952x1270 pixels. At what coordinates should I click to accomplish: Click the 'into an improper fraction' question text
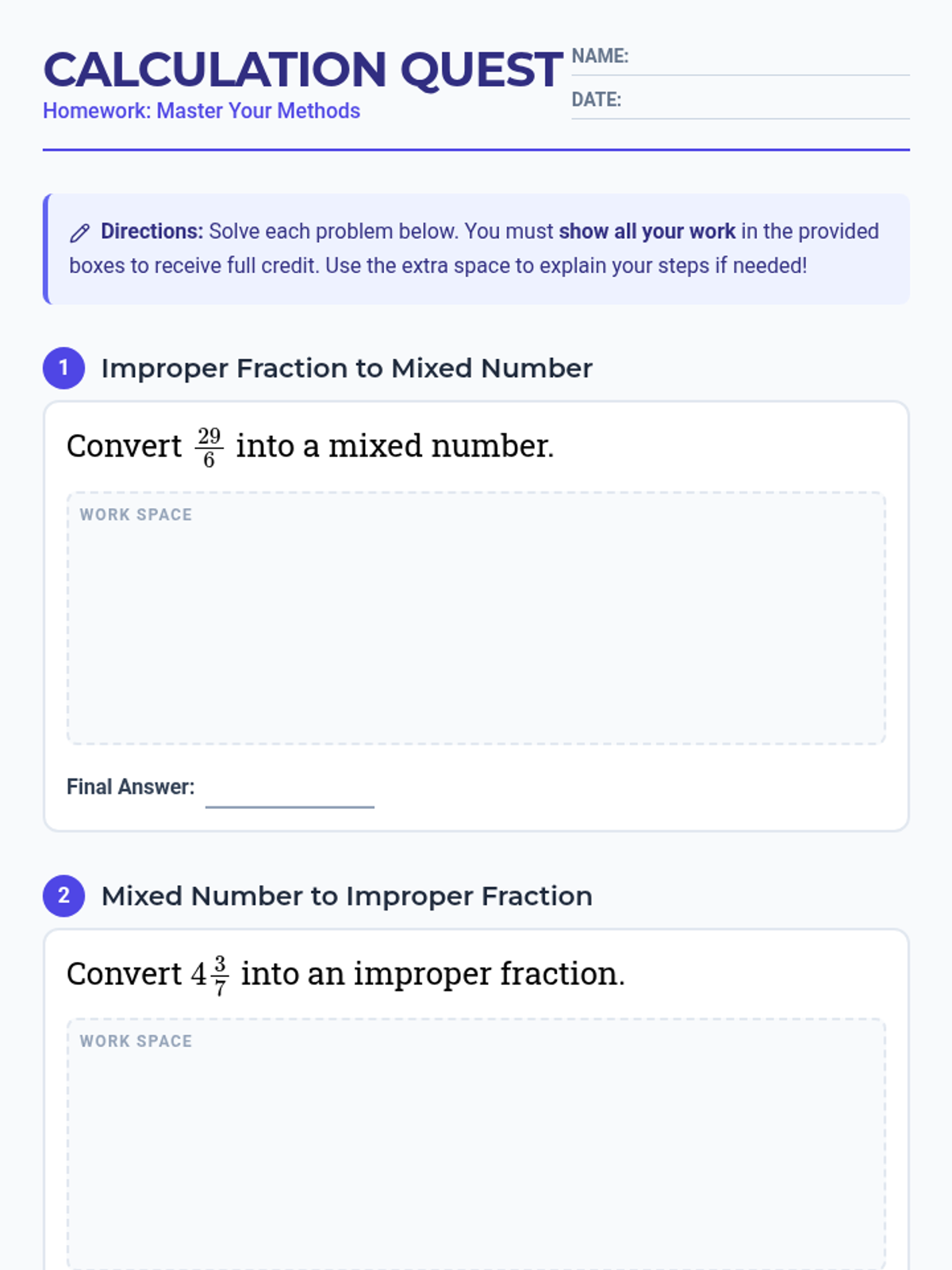pyautogui.click(x=432, y=974)
